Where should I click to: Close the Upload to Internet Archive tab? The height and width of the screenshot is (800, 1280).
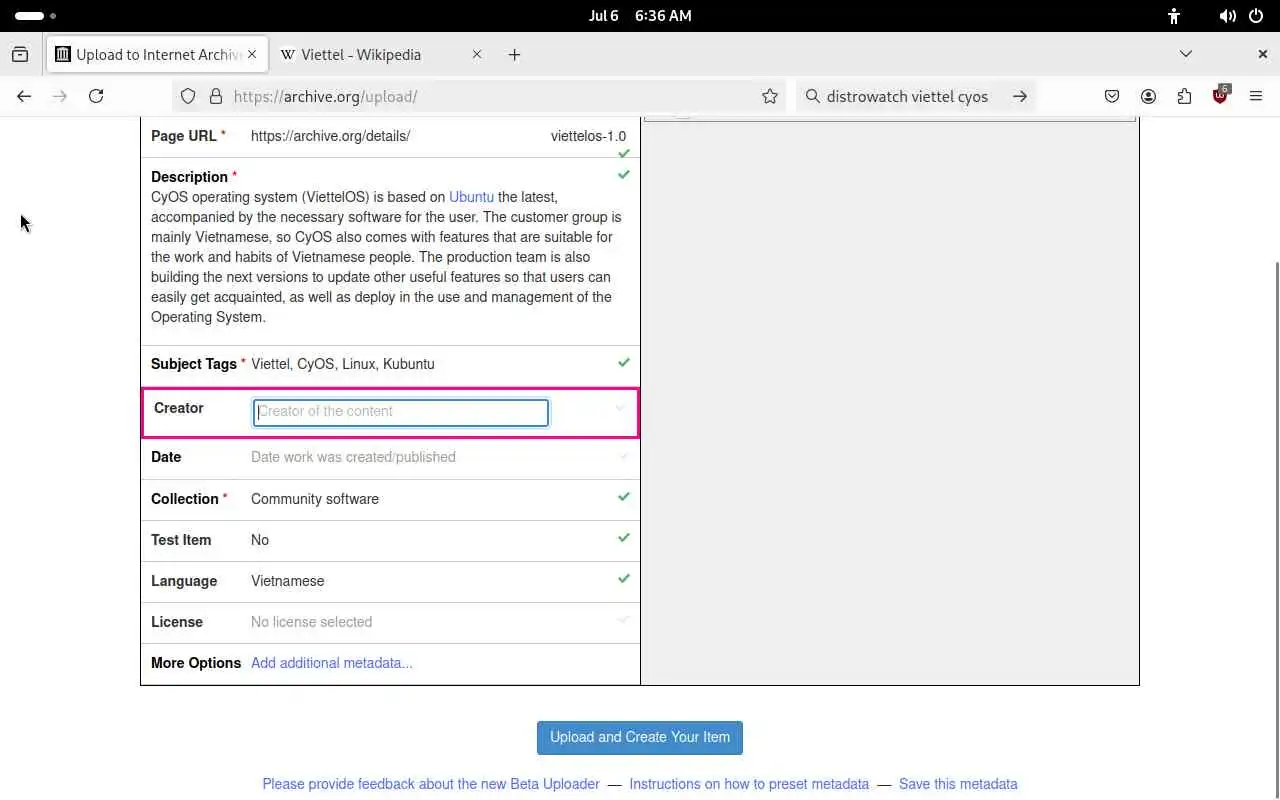(252, 55)
